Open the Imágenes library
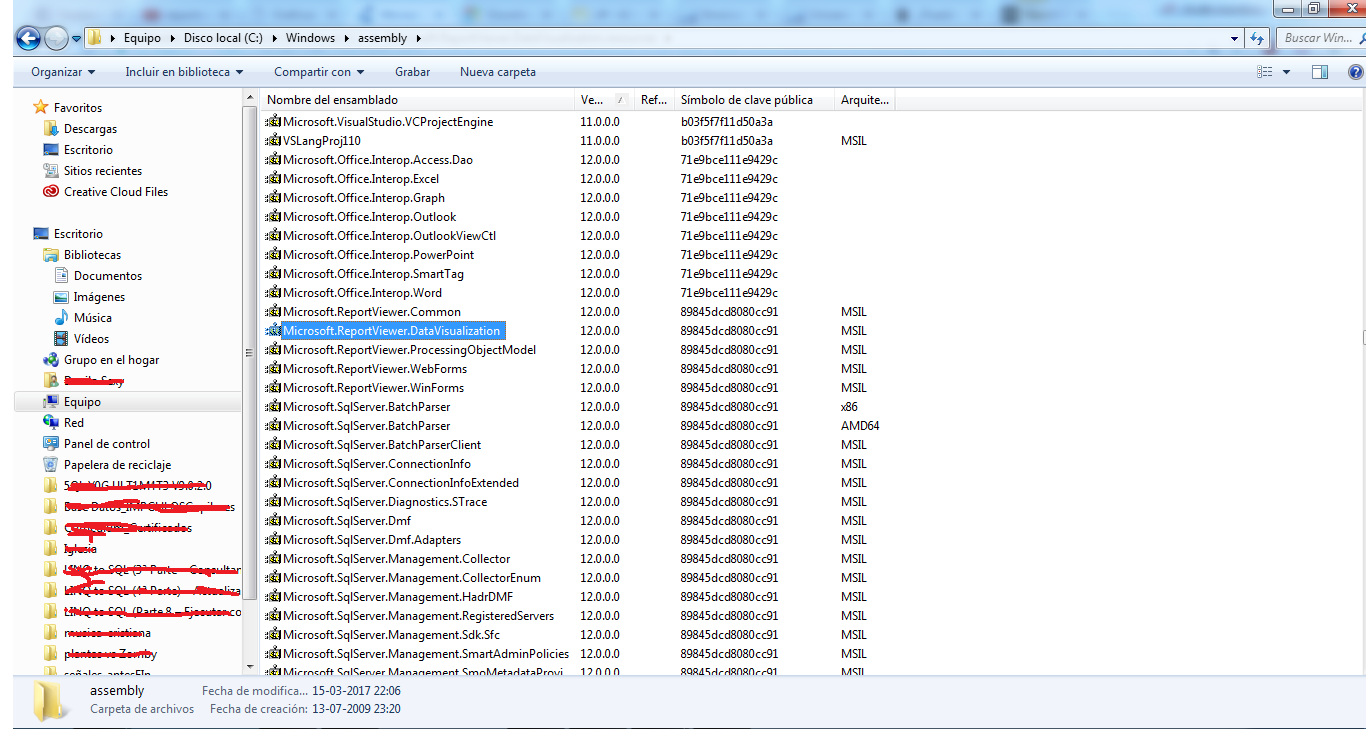 point(99,297)
